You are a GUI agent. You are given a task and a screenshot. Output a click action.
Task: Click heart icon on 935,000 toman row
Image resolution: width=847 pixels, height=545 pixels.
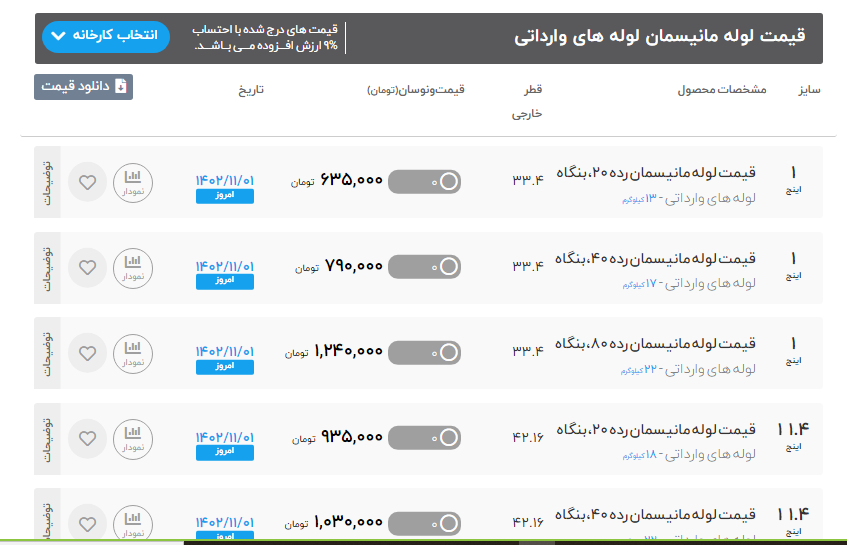[88, 438]
